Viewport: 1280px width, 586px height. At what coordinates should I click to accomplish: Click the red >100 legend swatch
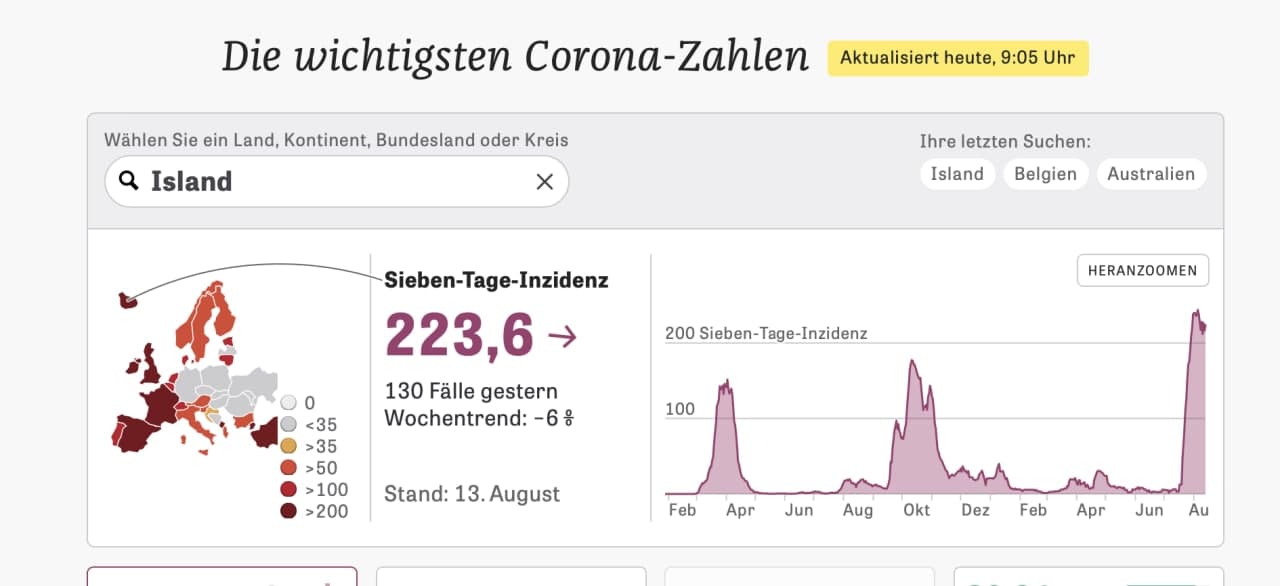(x=289, y=490)
